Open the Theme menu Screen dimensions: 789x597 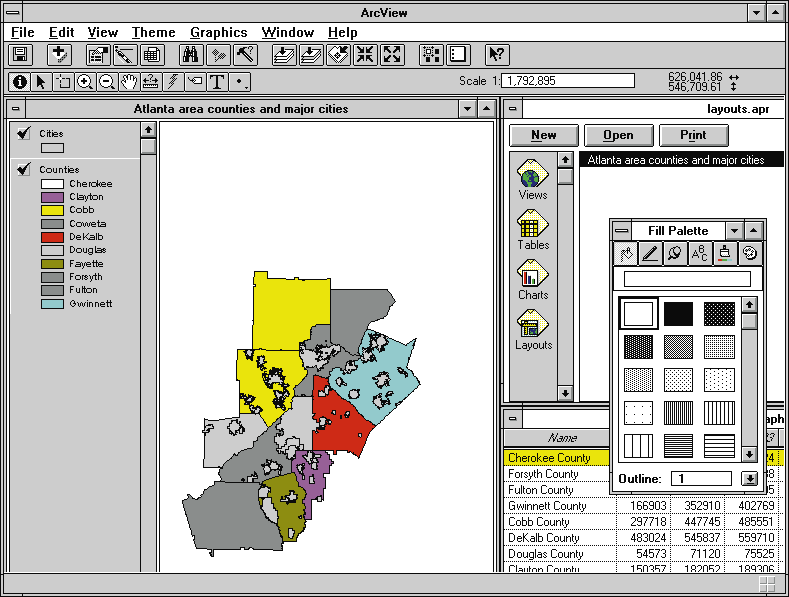pos(153,33)
